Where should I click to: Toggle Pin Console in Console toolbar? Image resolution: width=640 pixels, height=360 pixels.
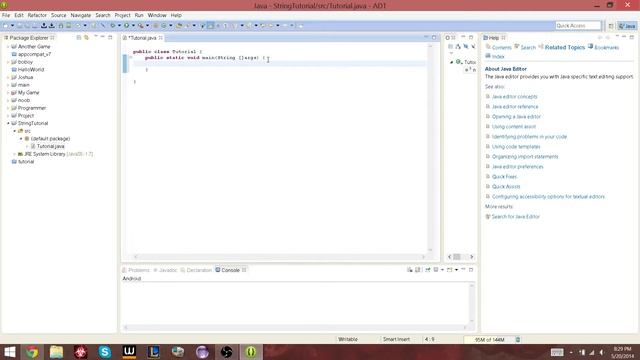tap(428, 270)
